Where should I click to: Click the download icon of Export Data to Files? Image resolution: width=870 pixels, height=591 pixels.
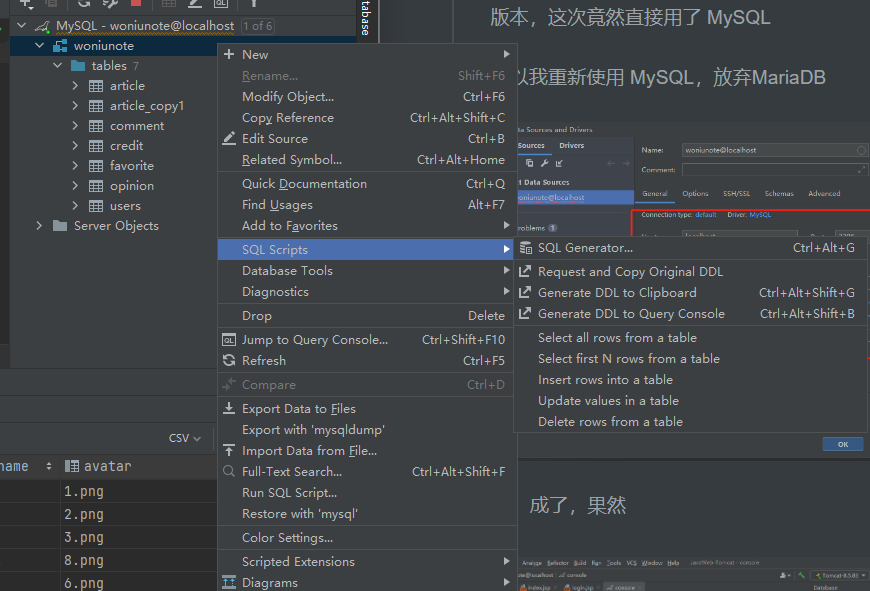tap(229, 408)
